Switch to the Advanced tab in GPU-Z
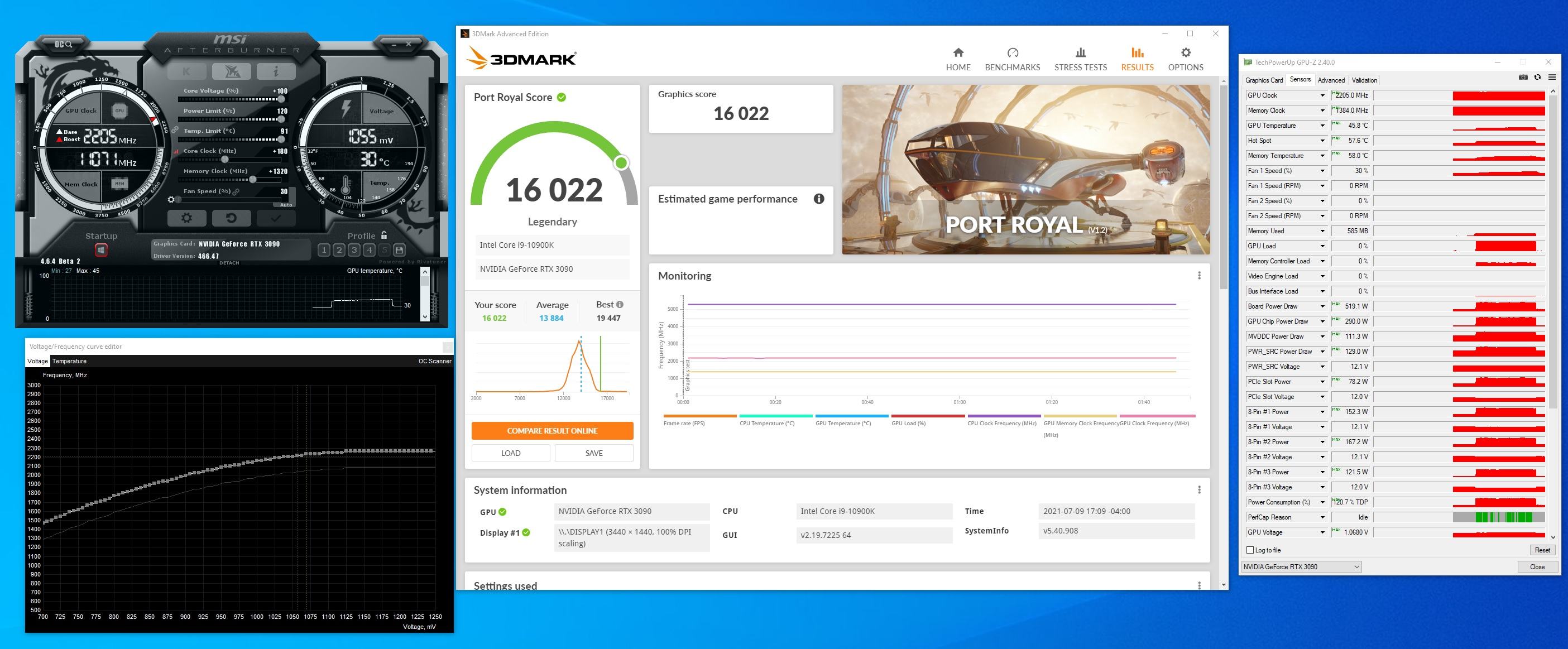The height and width of the screenshot is (649, 1568). click(1331, 80)
